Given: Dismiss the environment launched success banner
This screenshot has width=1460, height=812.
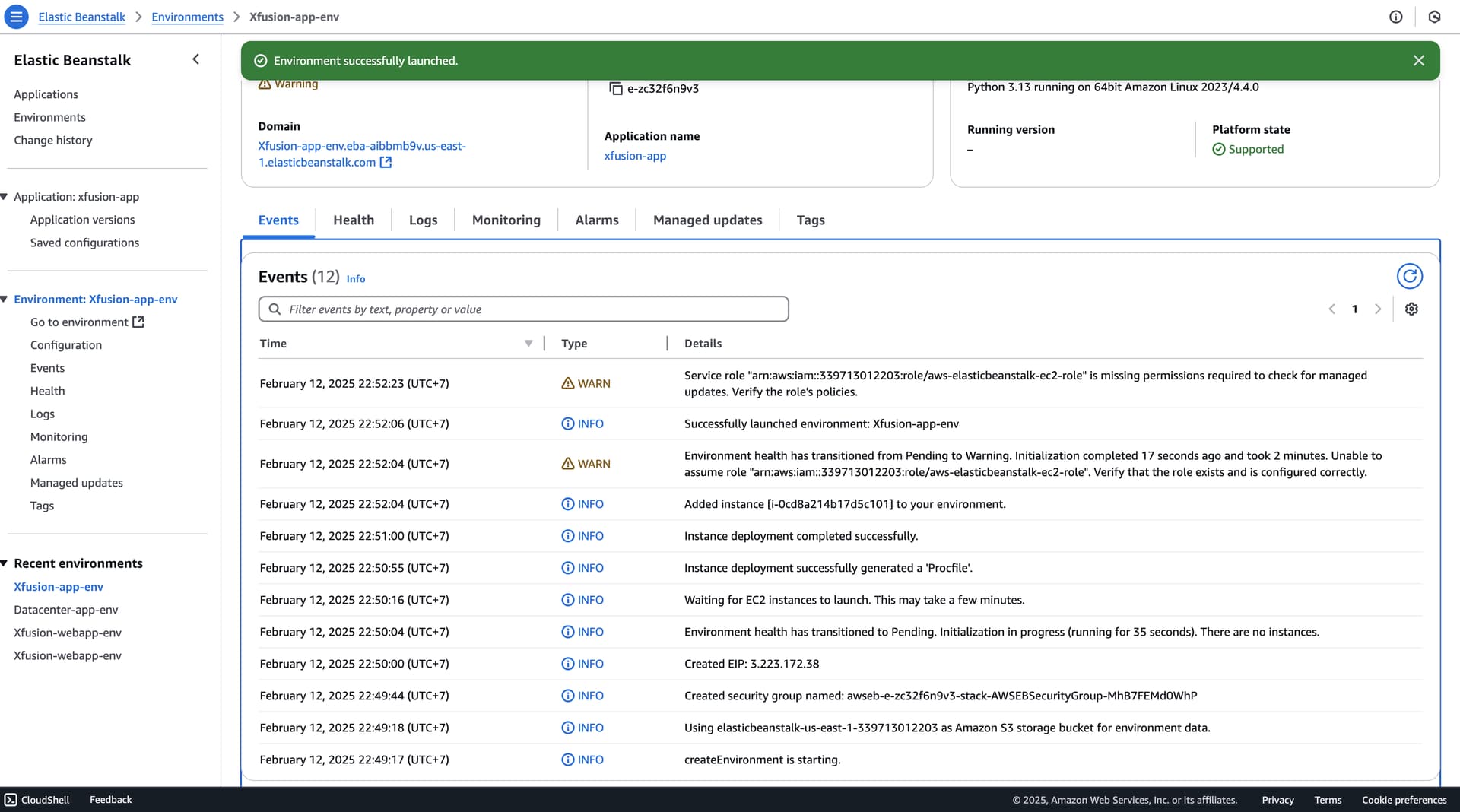Looking at the screenshot, I should click(x=1418, y=61).
